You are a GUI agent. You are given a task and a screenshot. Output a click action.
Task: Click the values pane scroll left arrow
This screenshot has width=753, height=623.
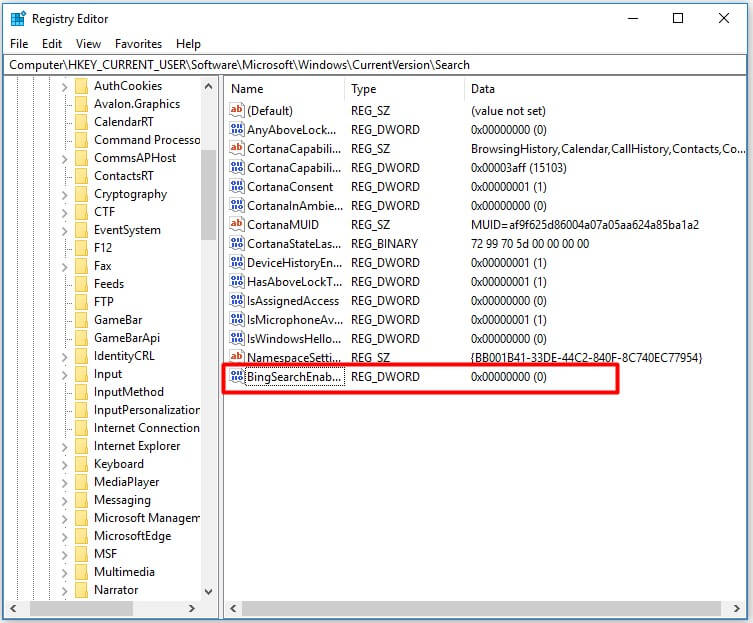pos(233,609)
